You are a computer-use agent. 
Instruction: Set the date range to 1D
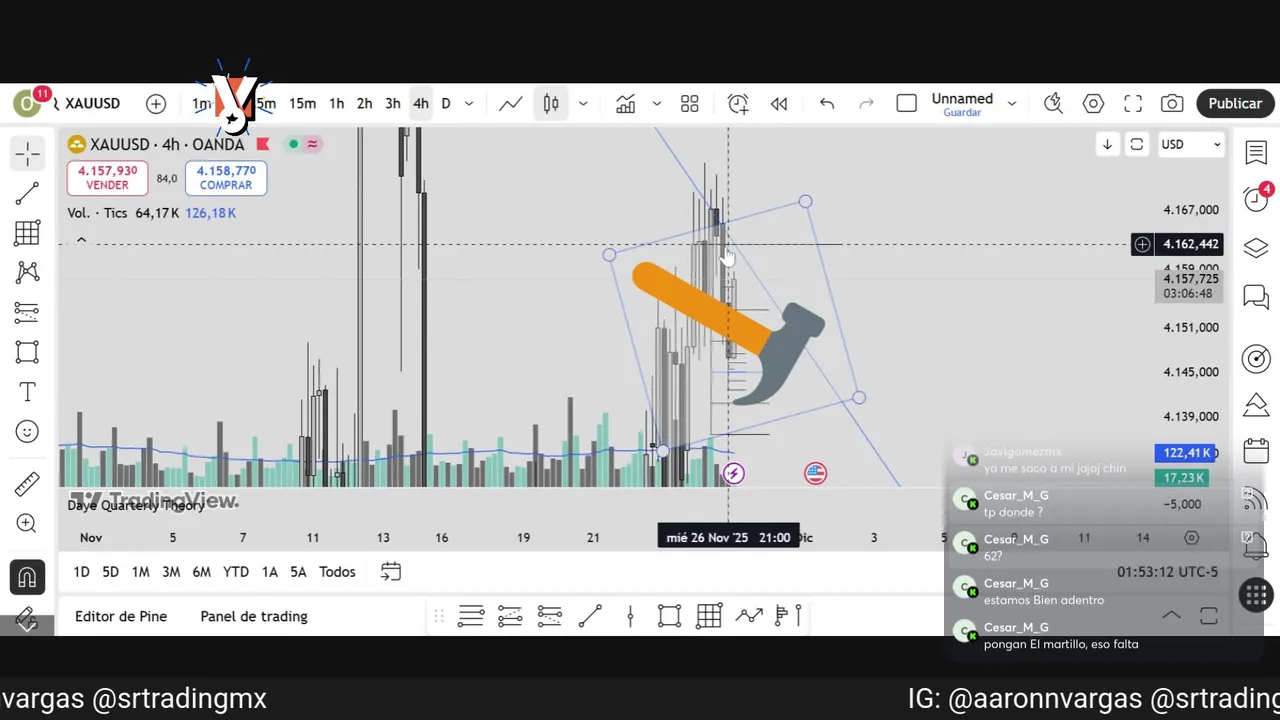click(x=81, y=572)
